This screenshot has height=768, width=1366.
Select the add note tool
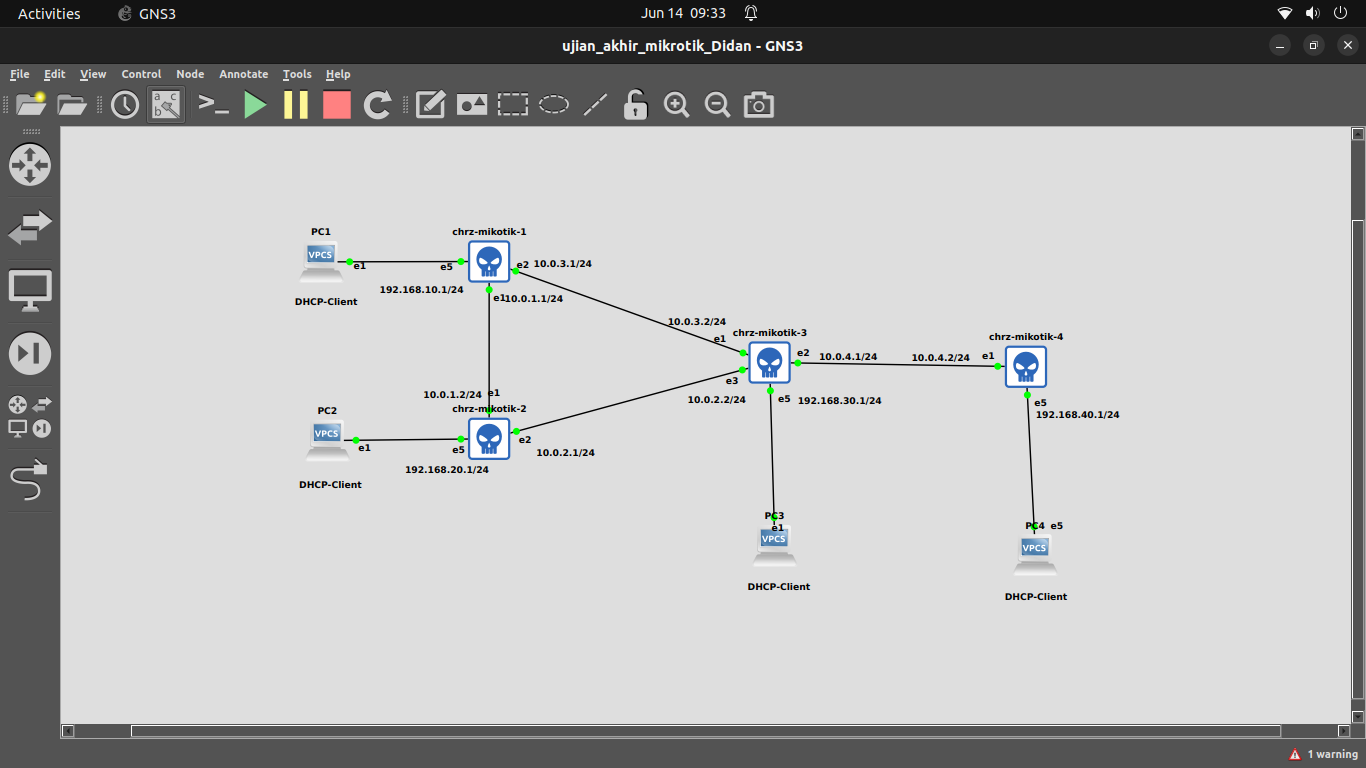pyautogui.click(x=430, y=104)
